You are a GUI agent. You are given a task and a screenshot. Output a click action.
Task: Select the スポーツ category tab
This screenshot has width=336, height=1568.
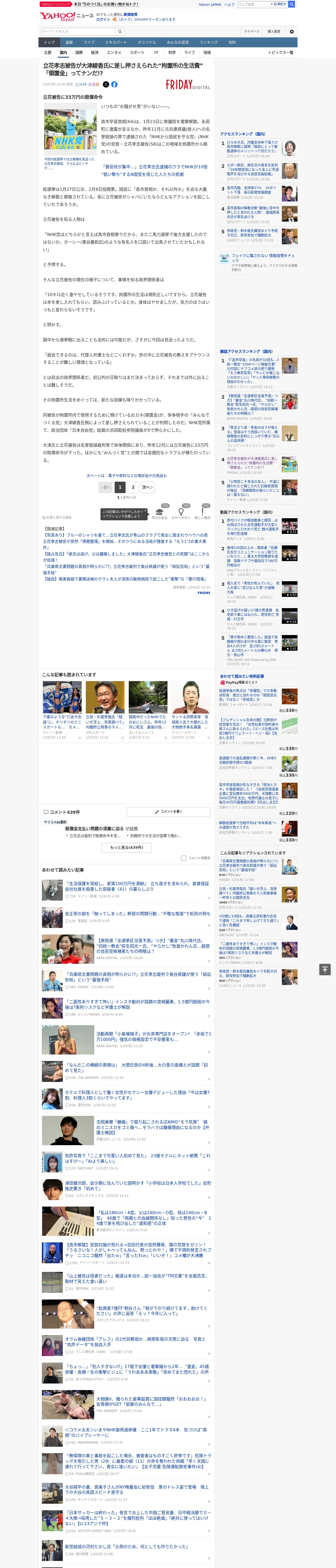[x=137, y=52]
